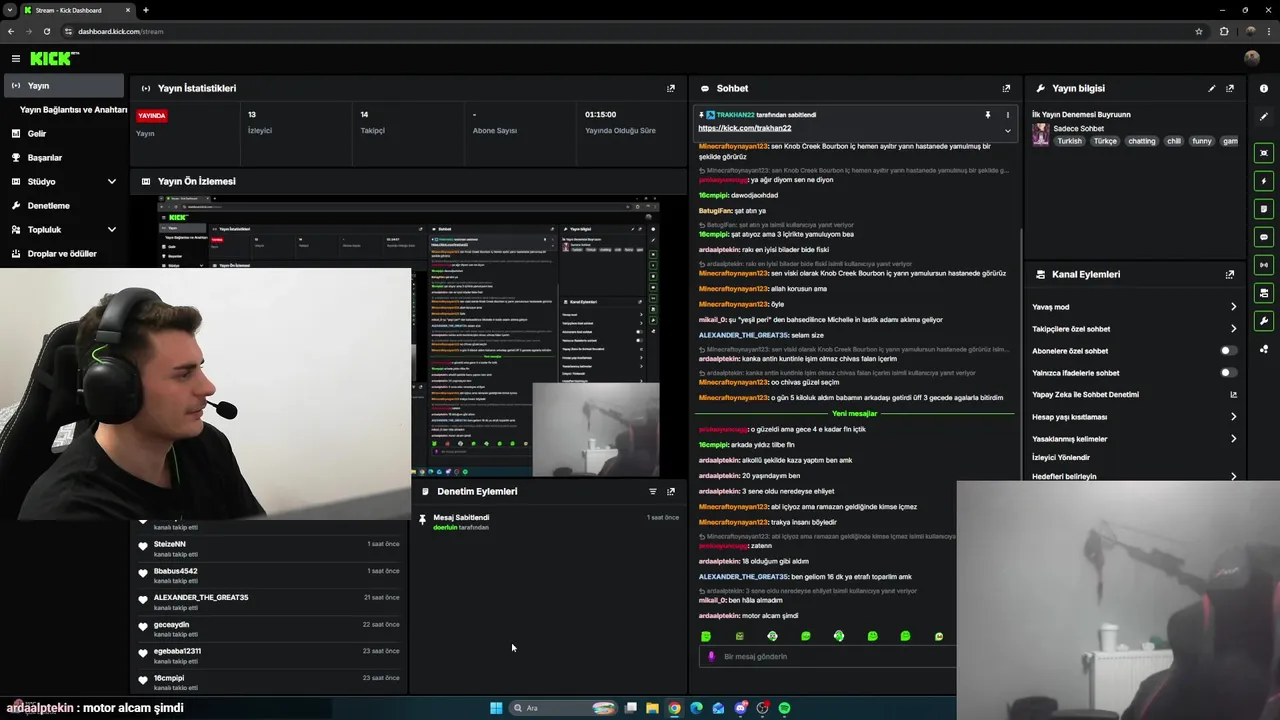1280x720 pixels.
Task: Open the Chrome tab search dropdown
Action: coord(10,10)
